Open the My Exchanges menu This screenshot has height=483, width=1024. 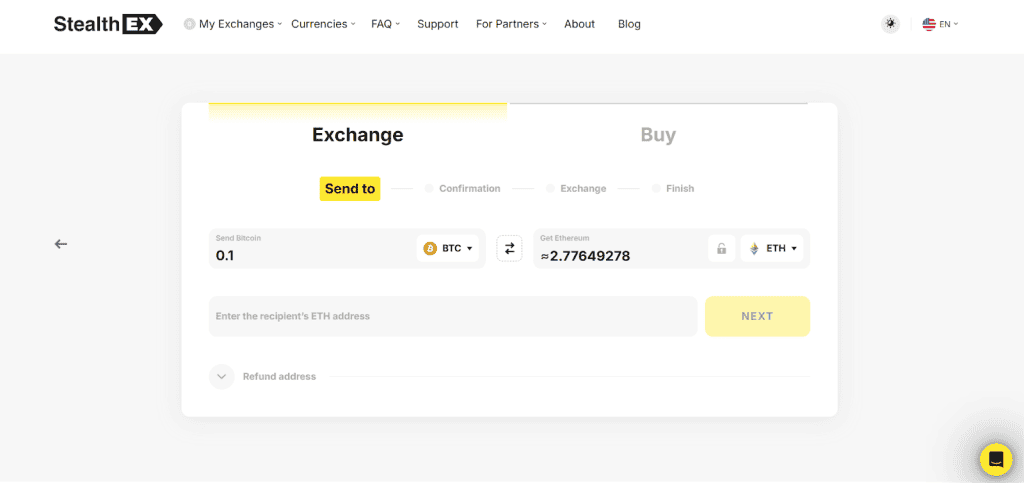coord(240,24)
